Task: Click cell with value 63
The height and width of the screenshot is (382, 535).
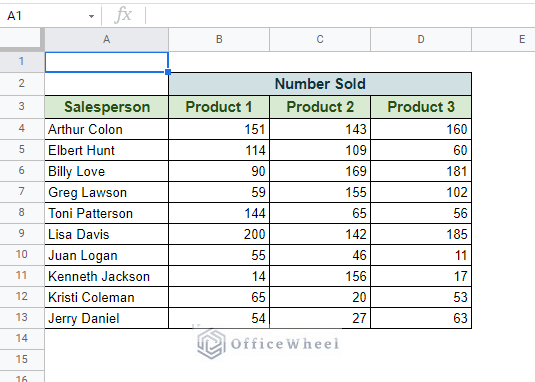Action: coord(421,318)
